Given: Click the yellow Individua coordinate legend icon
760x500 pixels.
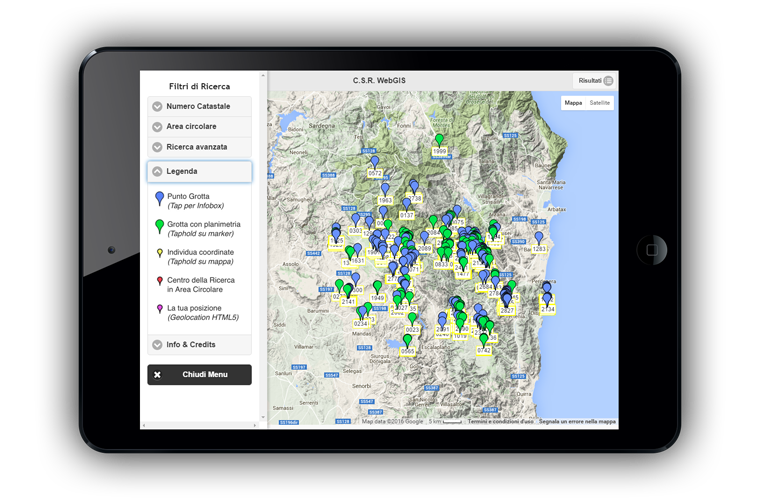Looking at the screenshot, I should [x=159, y=252].
